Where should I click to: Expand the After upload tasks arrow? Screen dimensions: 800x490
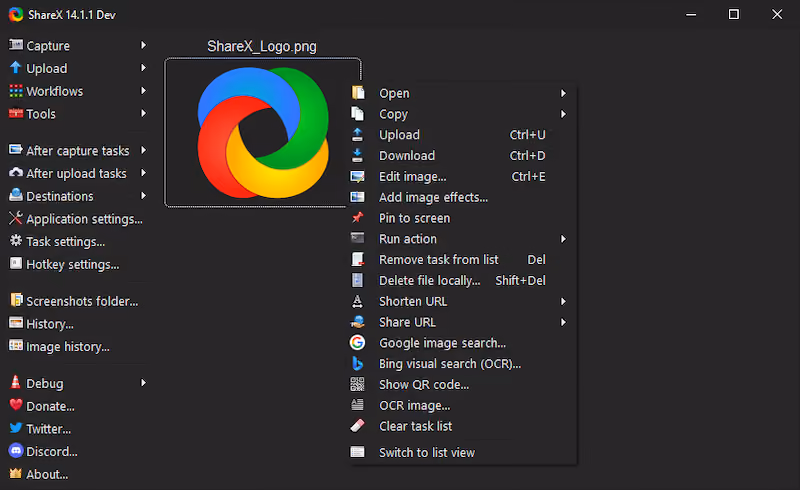click(x=143, y=173)
